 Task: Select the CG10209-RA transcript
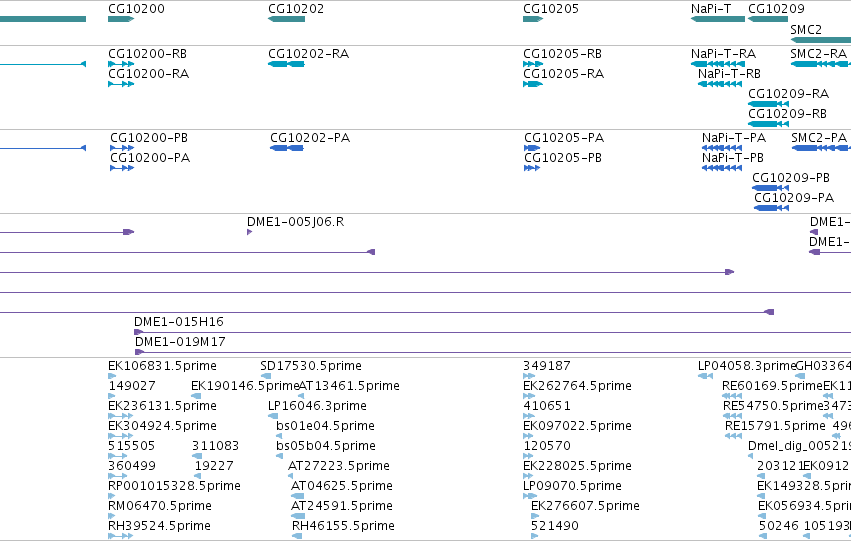coord(769,104)
